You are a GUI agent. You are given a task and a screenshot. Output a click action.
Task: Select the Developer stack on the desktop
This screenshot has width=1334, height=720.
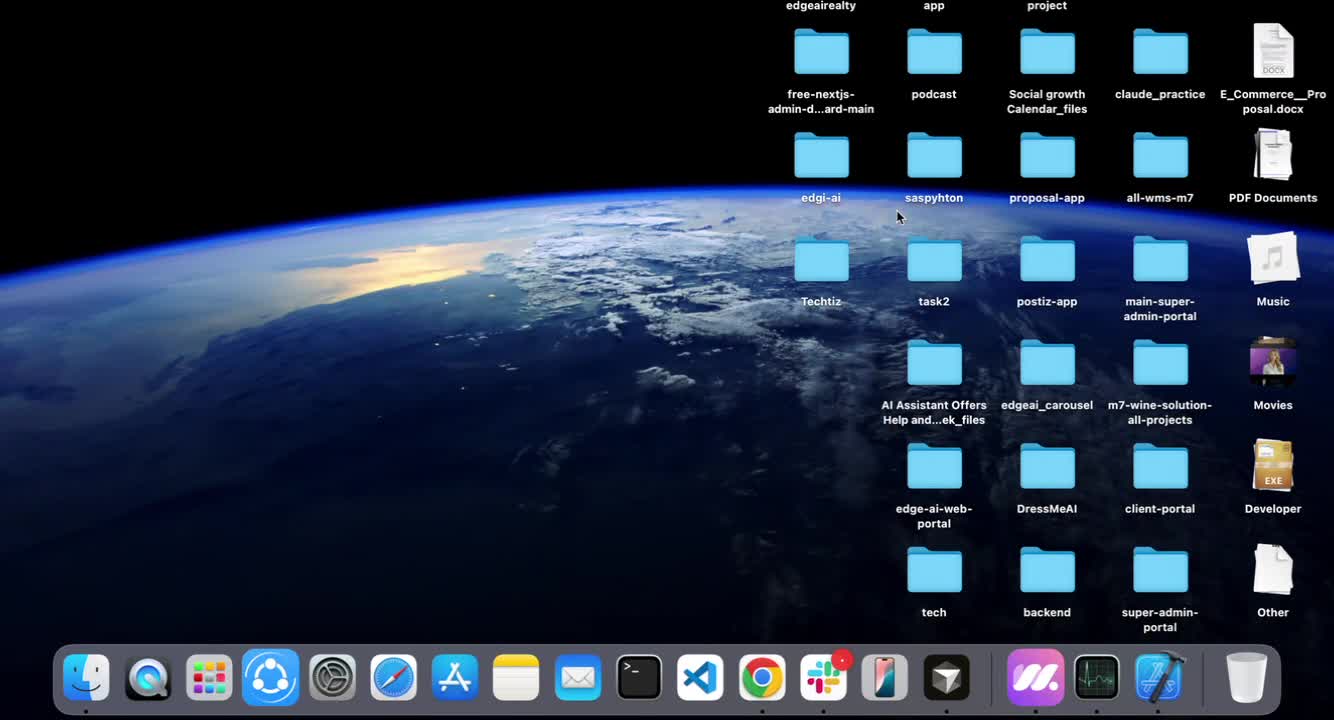pyautogui.click(x=1273, y=466)
